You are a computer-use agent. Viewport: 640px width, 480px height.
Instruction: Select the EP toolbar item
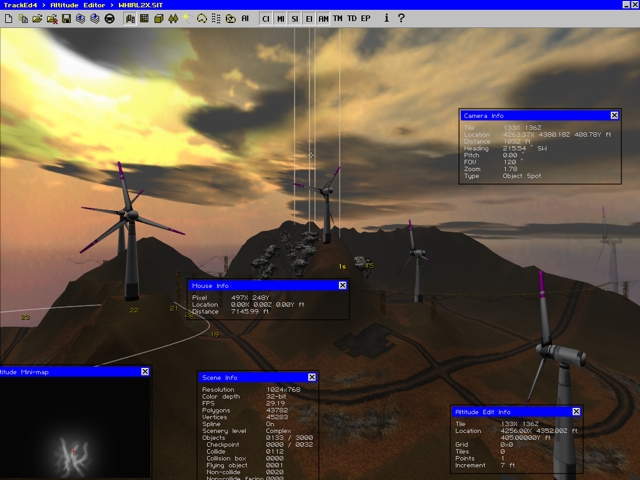coord(365,18)
